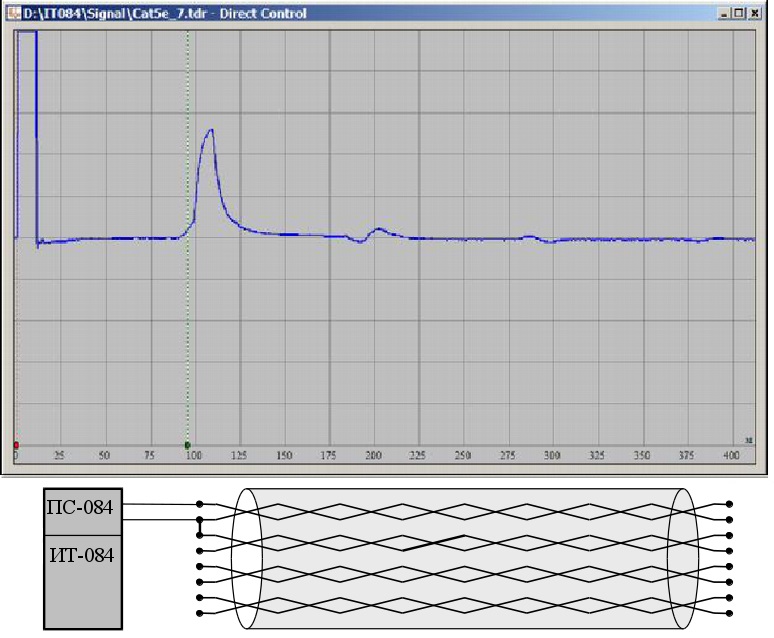The height and width of the screenshot is (638, 774).
Task: Click the window title Cat5e_7.tdr - Direct Control
Action: point(164,13)
